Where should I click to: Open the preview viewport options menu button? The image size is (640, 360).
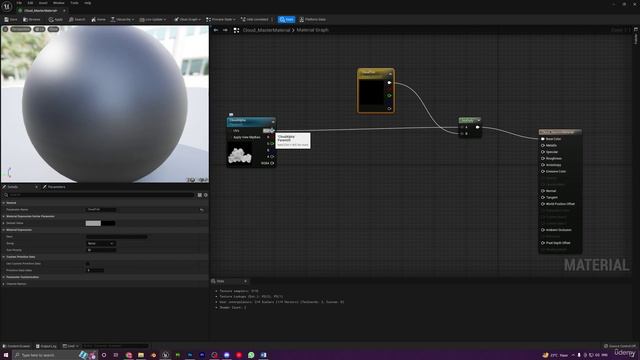tap(5, 29)
